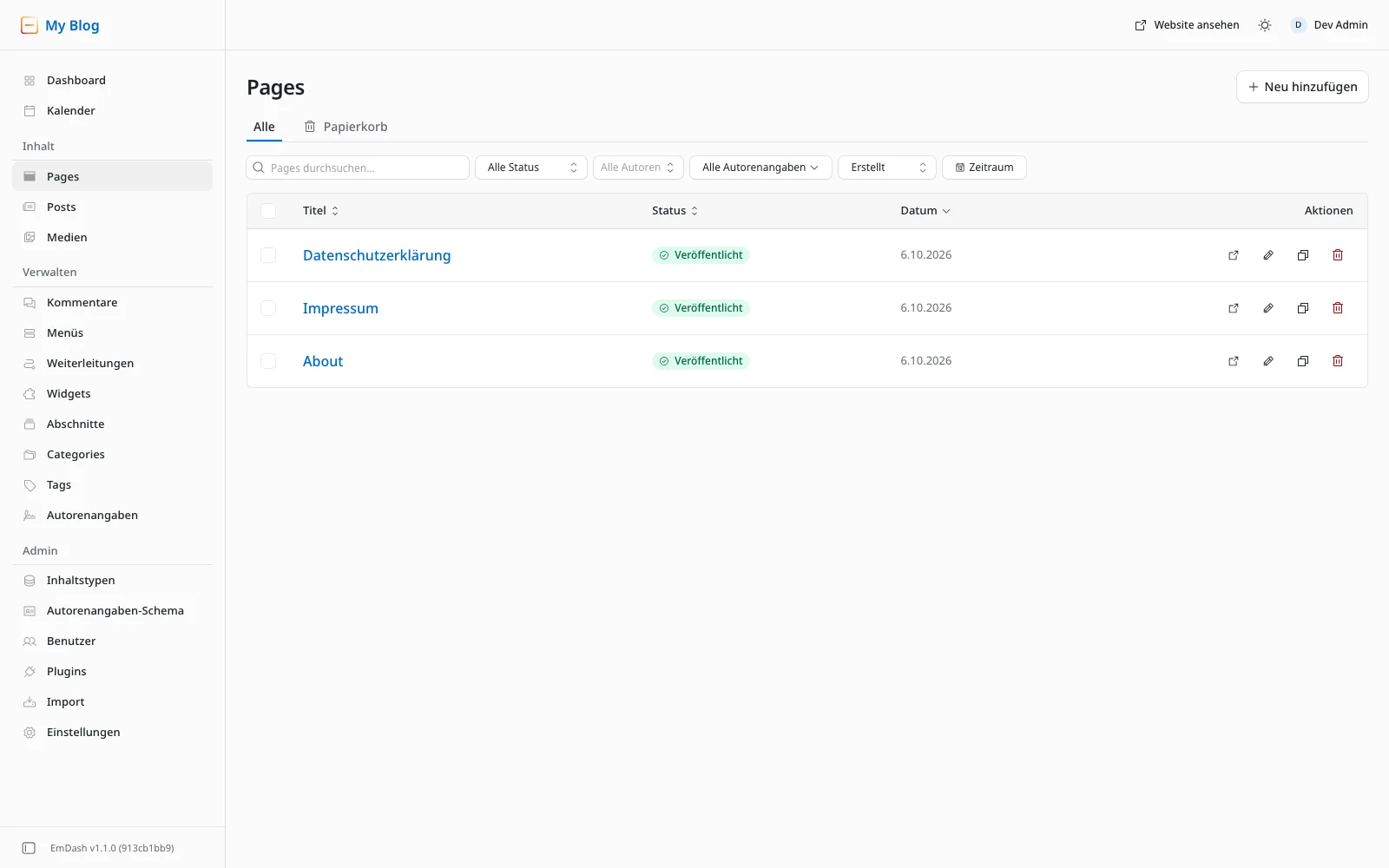
Task: Tick the Datenschutzerklärung row checkbox
Action: [x=268, y=255]
